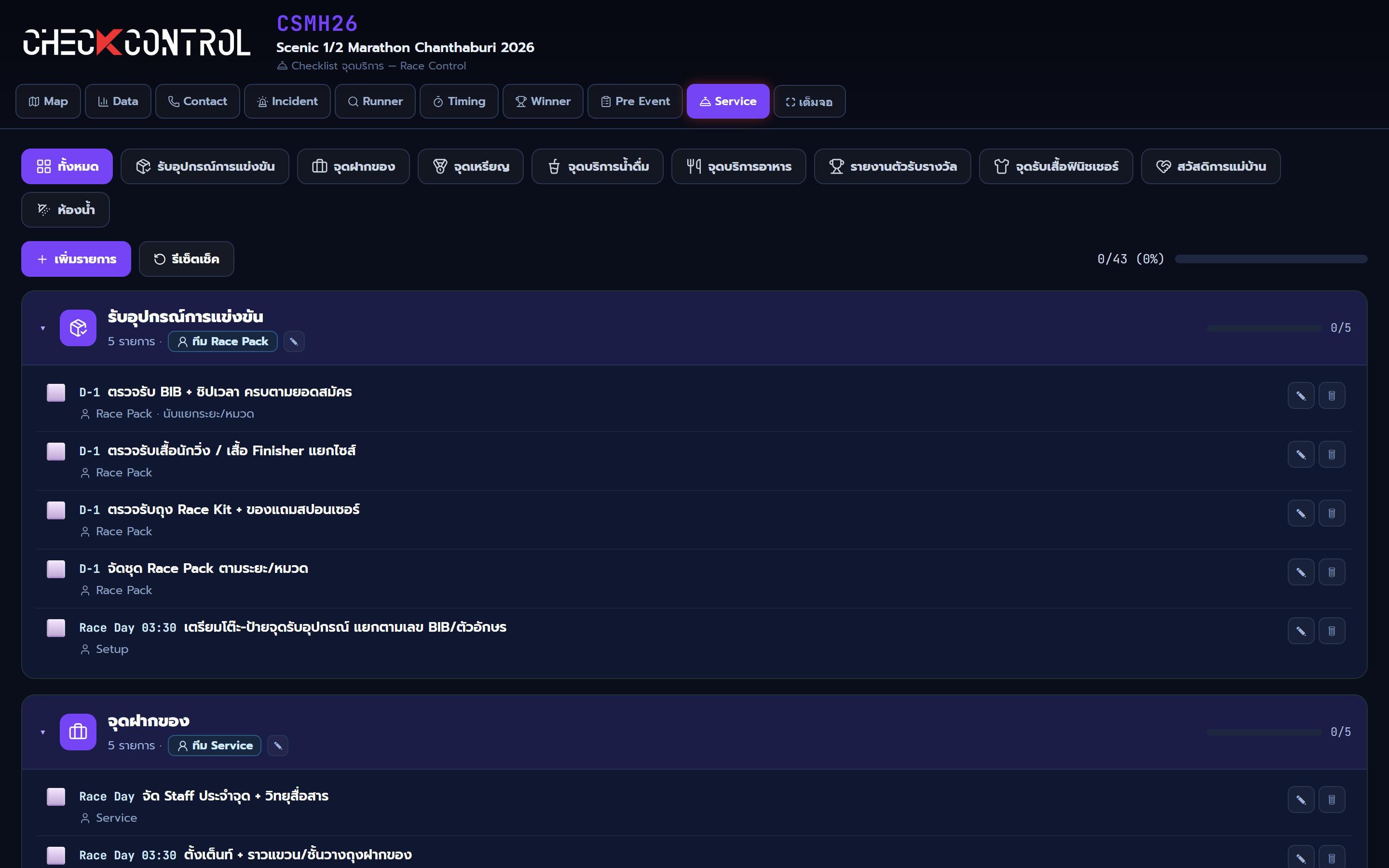Click the จุดฝากของ 0/5 progress bar
Screen dimensions: 1389x868
1264,732
